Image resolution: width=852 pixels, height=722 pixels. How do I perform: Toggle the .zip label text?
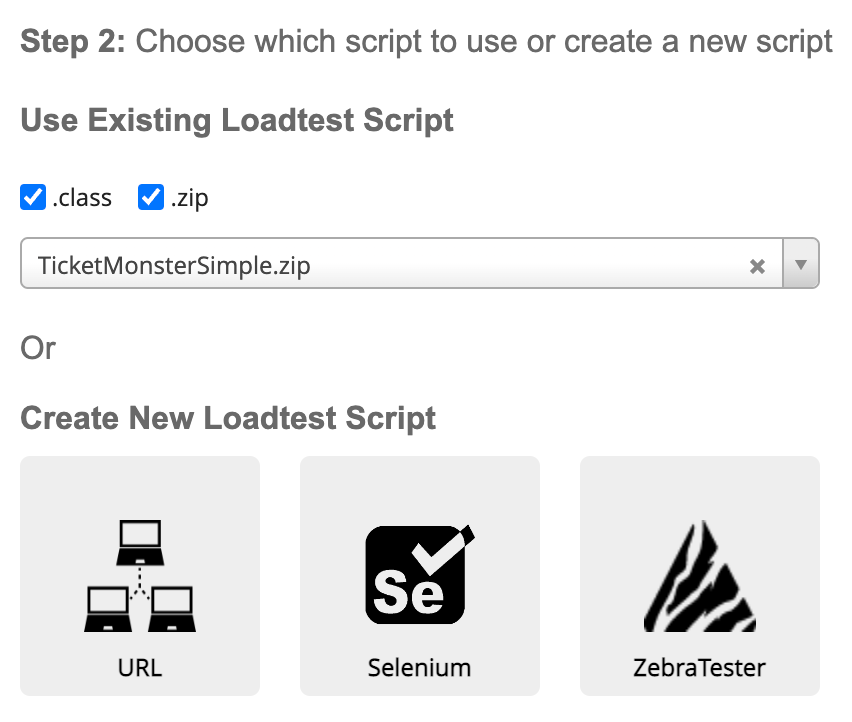click(x=189, y=199)
